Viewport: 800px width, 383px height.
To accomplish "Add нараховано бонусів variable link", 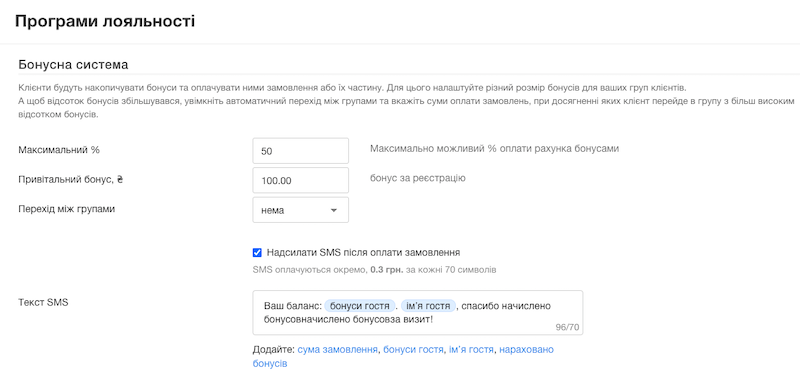I will coord(526,350).
